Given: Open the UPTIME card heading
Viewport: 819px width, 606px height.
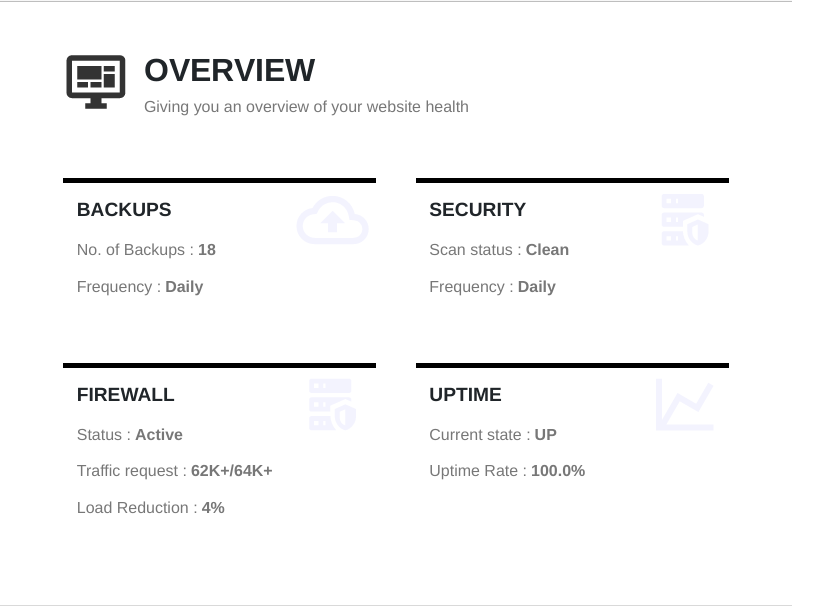Looking at the screenshot, I should 465,395.
